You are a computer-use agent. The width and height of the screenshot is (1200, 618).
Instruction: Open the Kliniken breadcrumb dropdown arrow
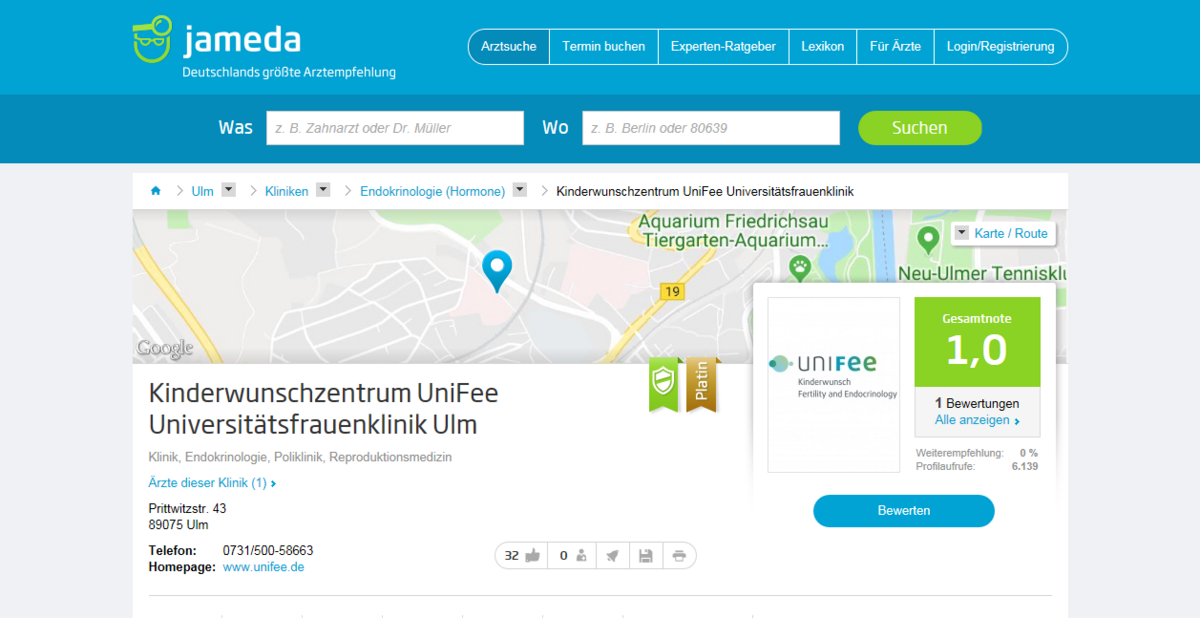click(x=322, y=189)
